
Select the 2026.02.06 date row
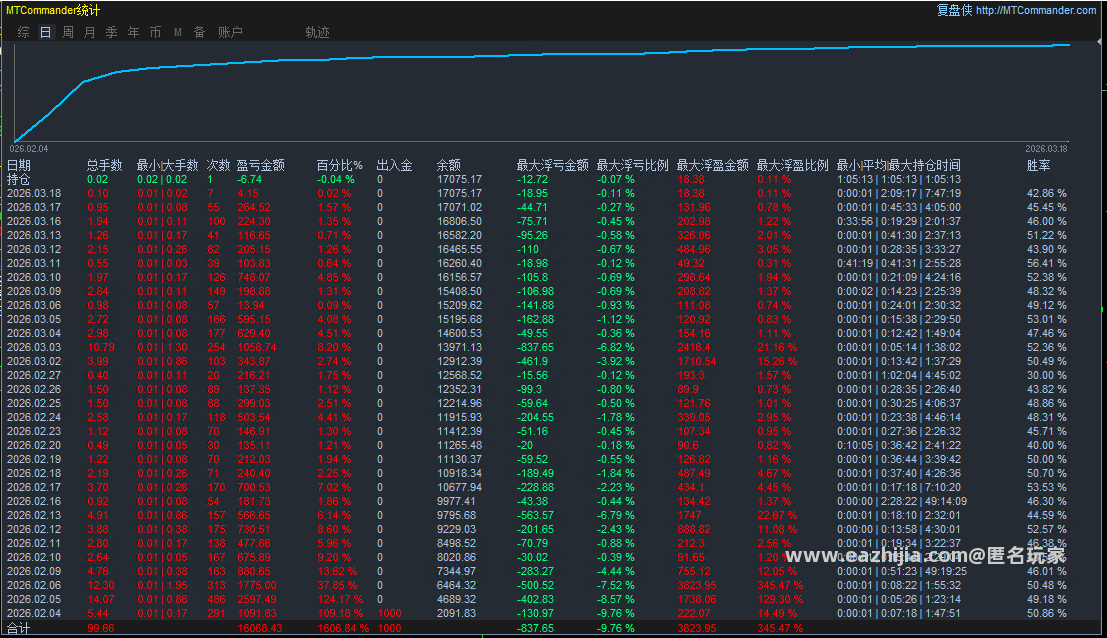34,585
